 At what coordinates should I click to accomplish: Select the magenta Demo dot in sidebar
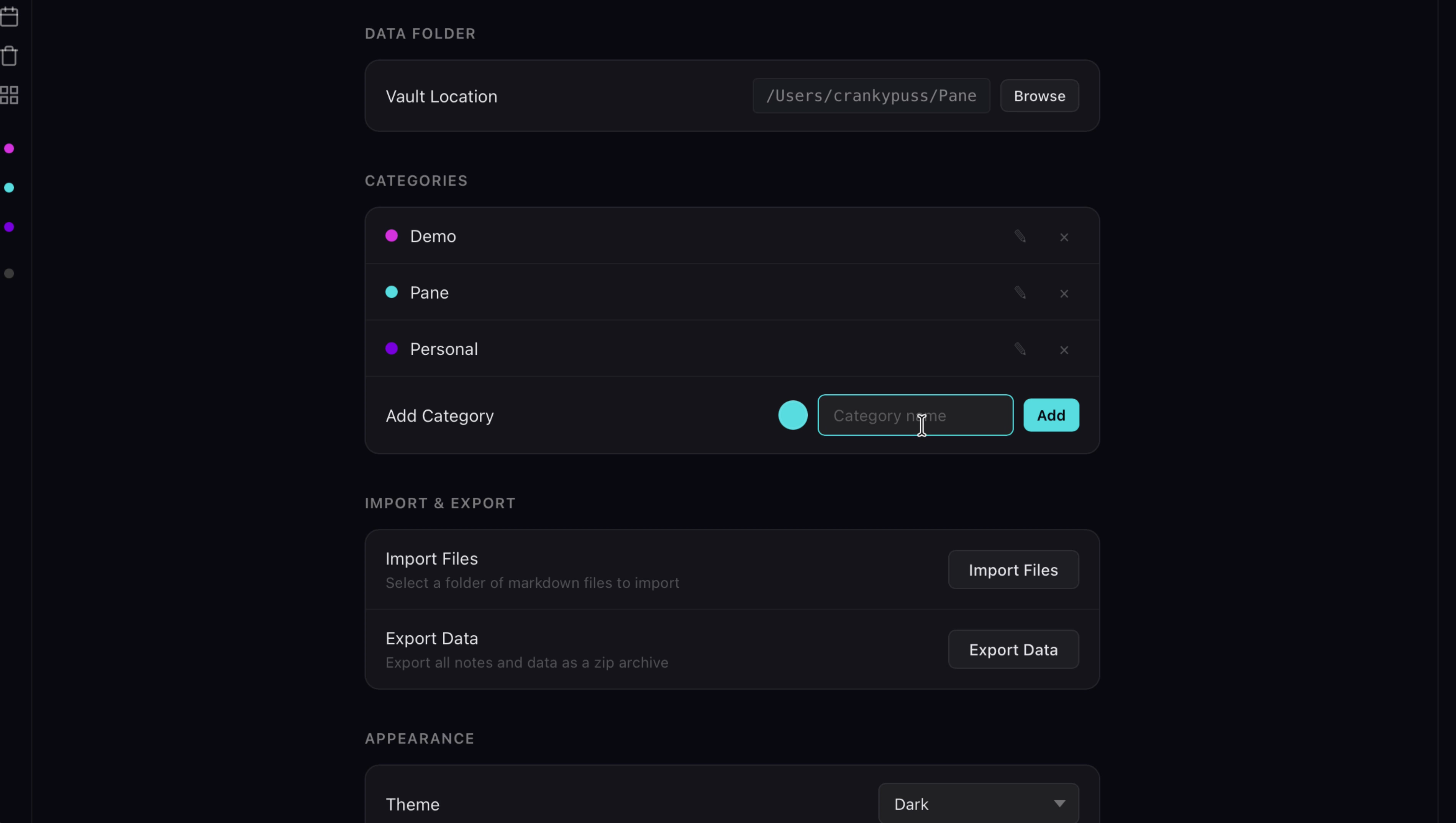pos(9,149)
